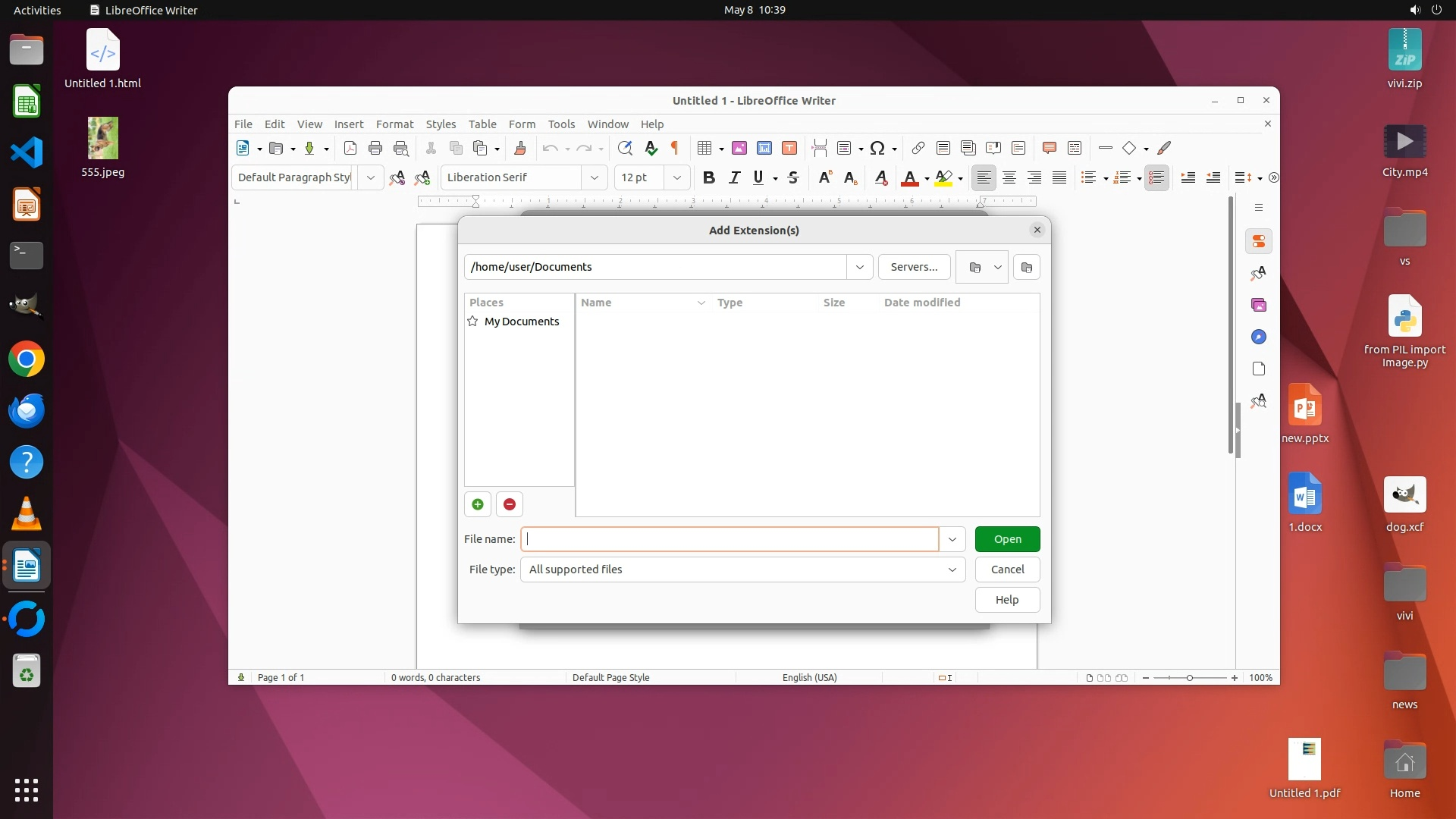The width and height of the screenshot is (1456, 819).
Task: Click the Cancel button in dialog
Action: point(1007,570)
